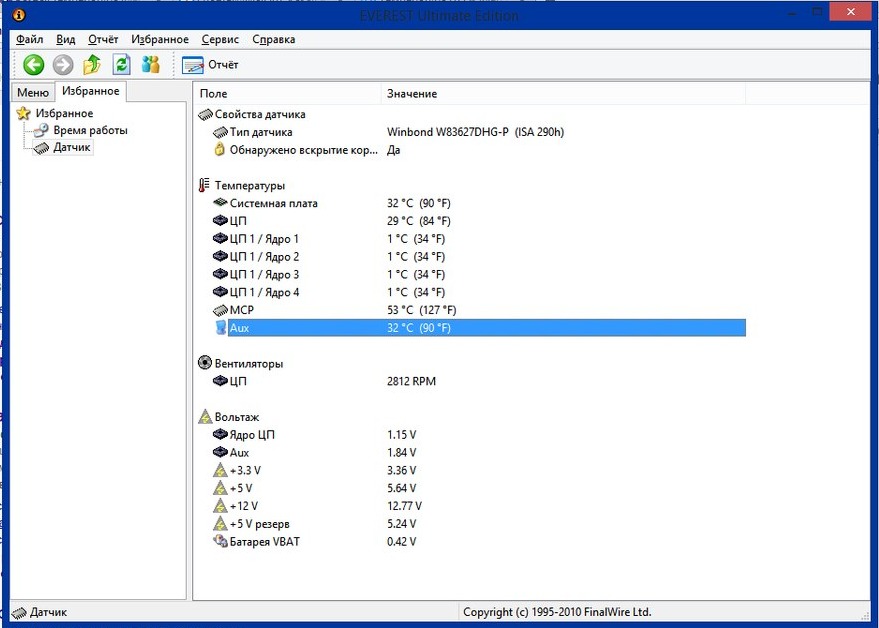Click the Поле column header

click(x=213, y=94)
